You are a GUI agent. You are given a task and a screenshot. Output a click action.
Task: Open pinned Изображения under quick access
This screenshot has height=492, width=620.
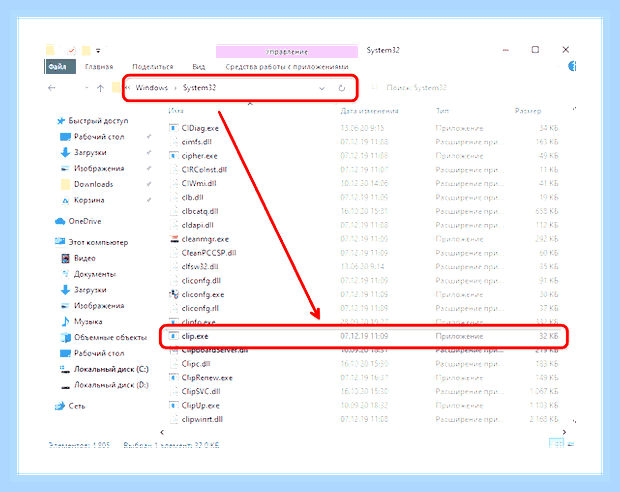coord(99,168)
